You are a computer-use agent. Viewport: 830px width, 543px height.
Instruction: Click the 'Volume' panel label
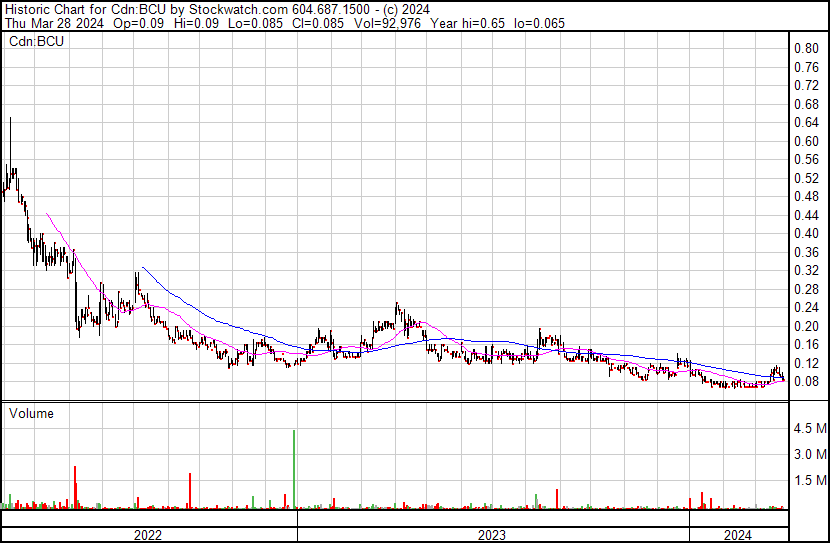31,413
